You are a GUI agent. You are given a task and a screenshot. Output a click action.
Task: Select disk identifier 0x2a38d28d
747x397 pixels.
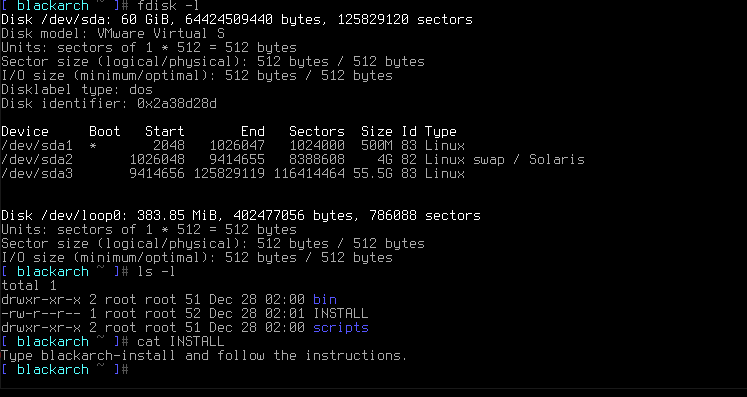coord(177,103)
